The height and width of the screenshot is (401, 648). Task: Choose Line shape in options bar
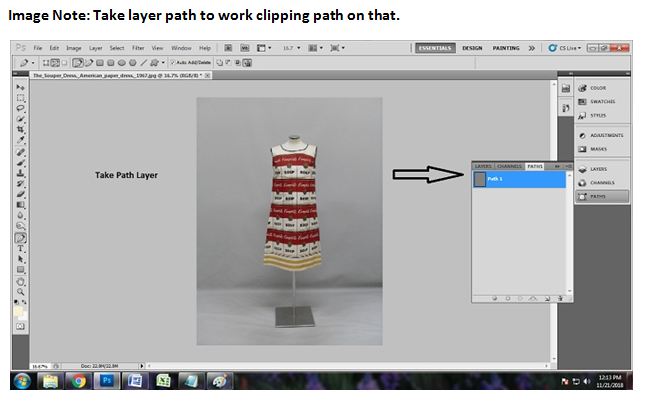(x=143, y=63)
